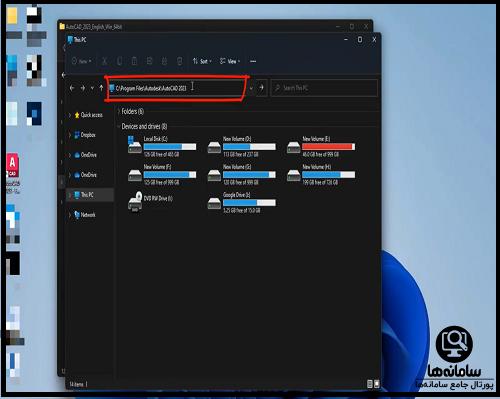
Task: Select the New Volume (D:) drive
Action: click(241, 147)
